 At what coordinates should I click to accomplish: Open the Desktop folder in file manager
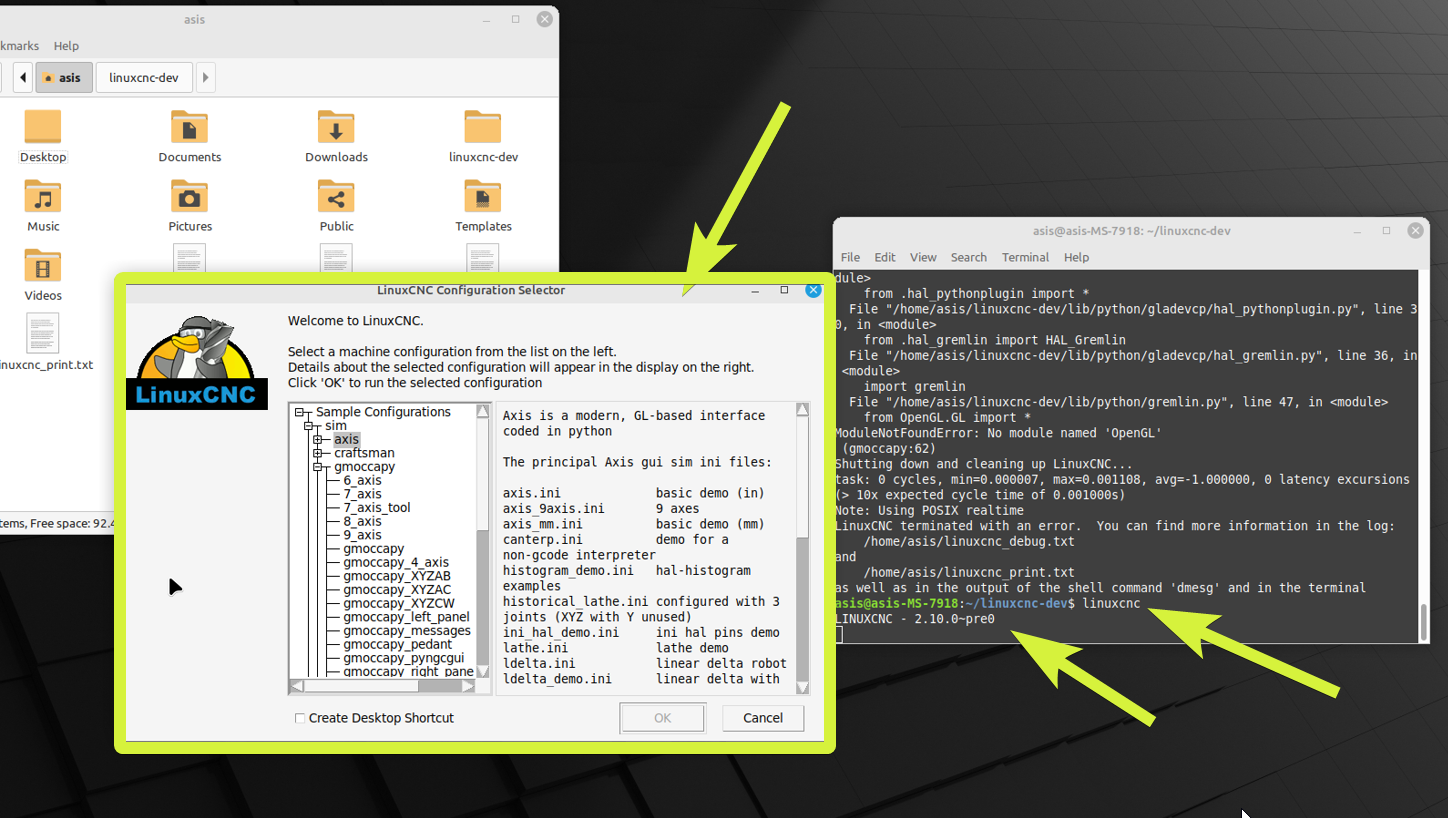point(42,128)
